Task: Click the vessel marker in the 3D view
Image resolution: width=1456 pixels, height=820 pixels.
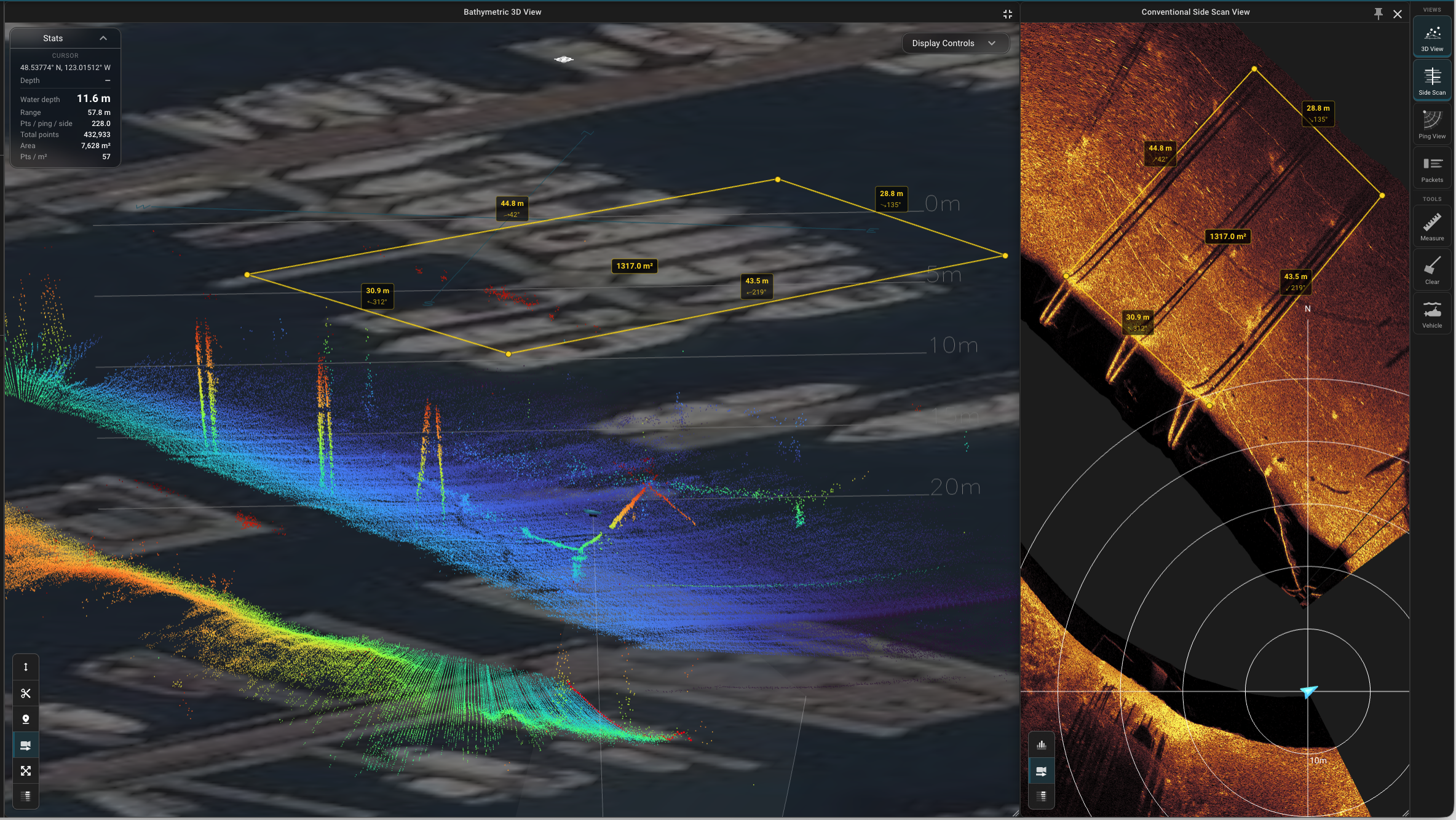Action: 564,60
